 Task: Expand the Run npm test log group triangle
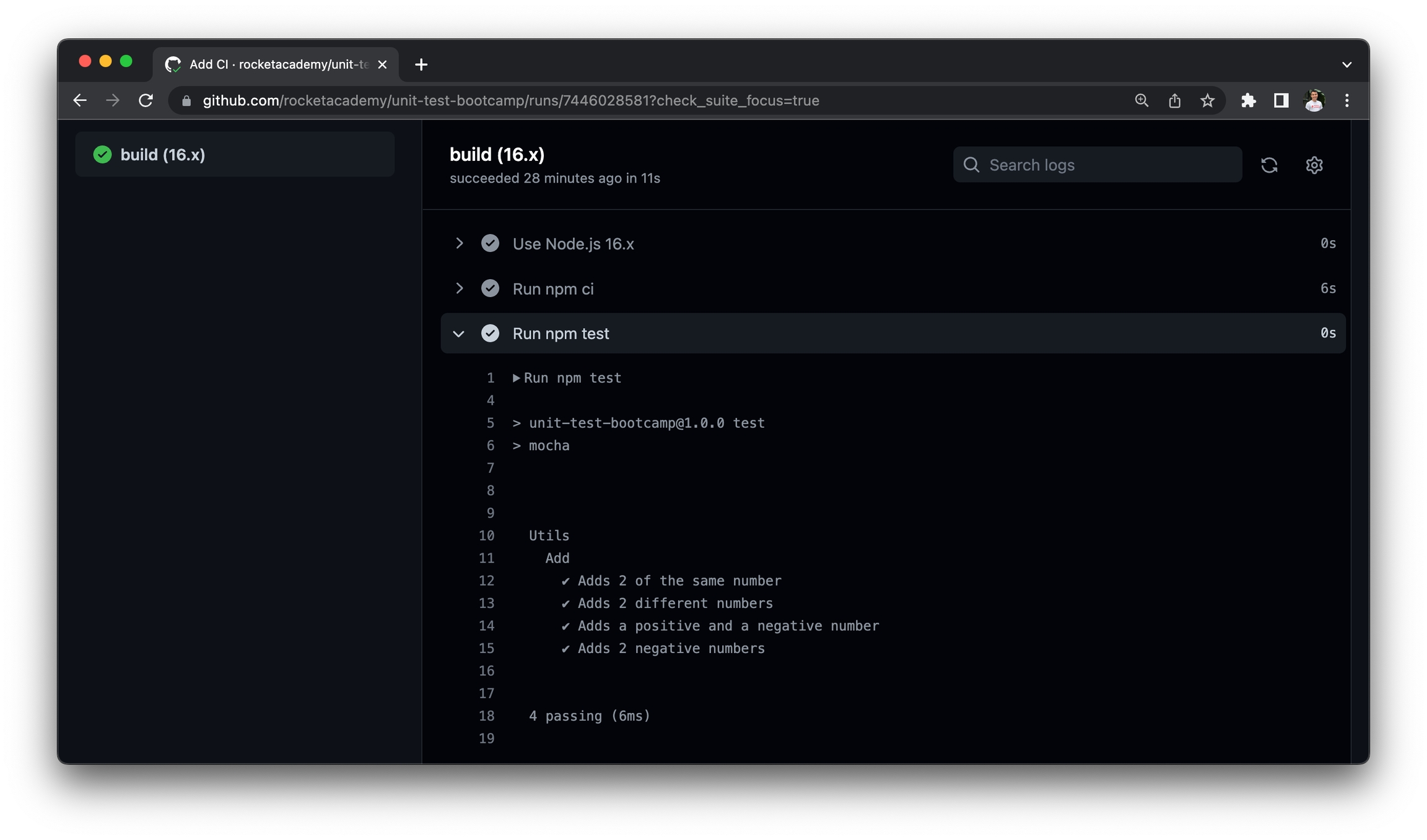pyautogui.click(x=517, y=378)
